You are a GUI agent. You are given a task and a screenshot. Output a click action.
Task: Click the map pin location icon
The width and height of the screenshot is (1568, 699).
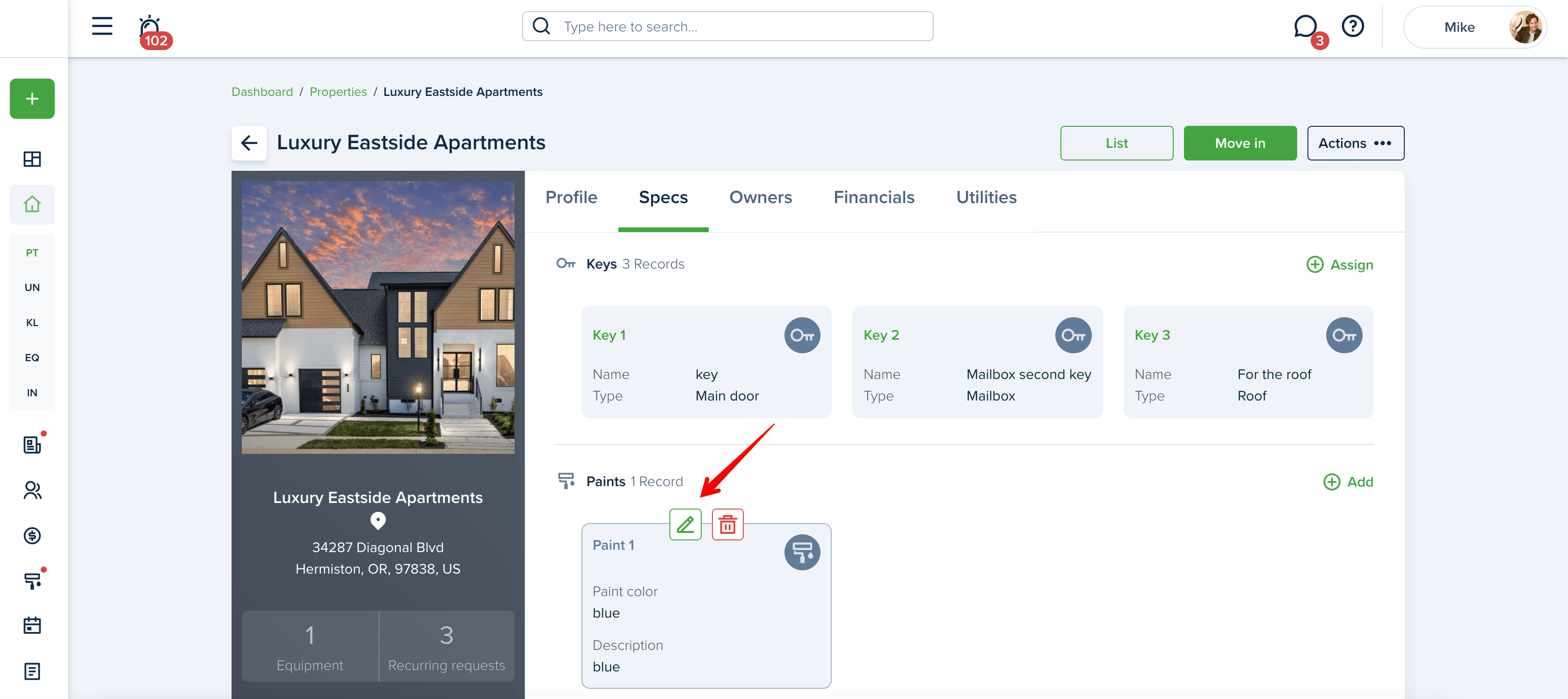pyautogui.click(x=378, y=521)
